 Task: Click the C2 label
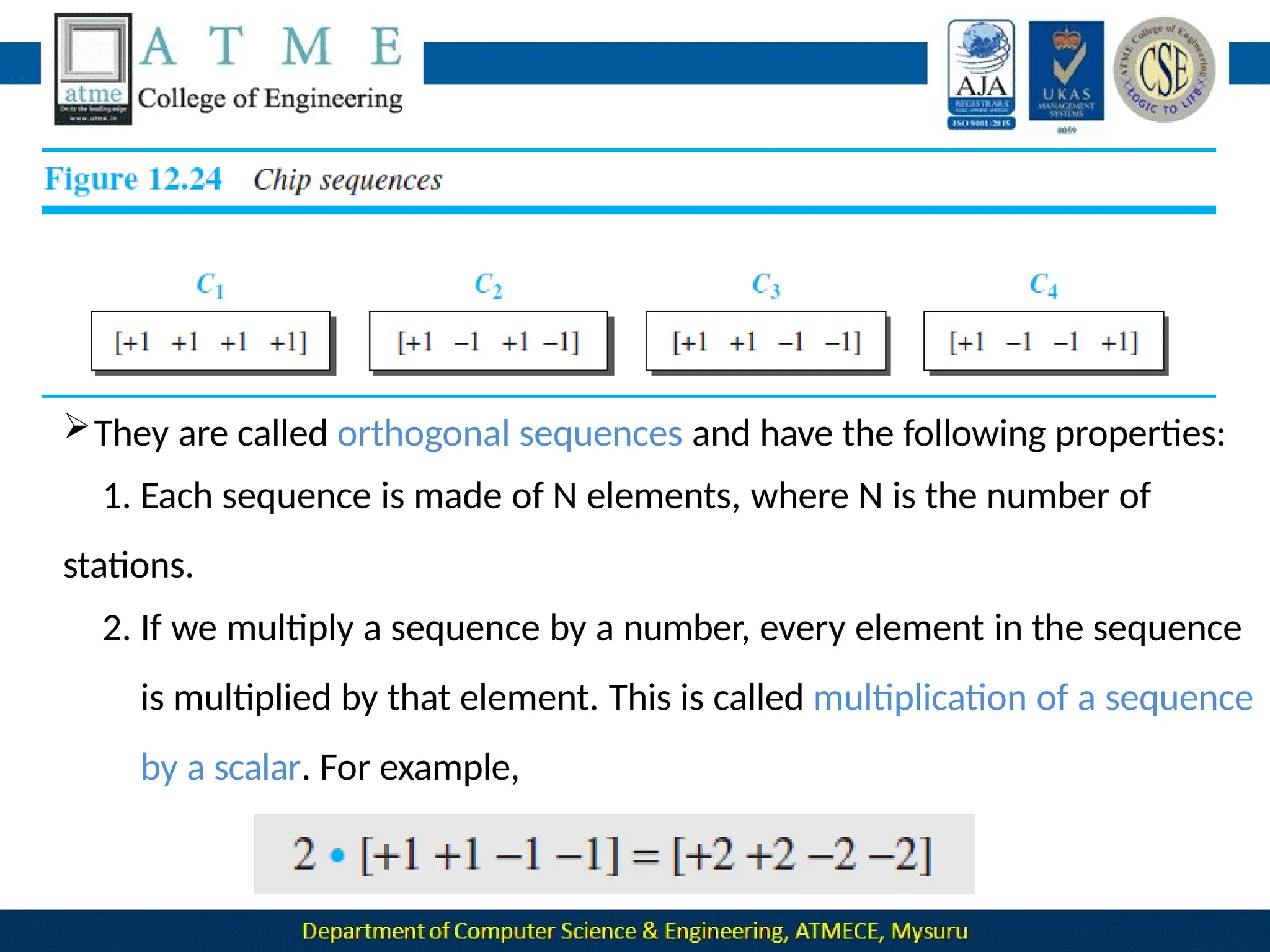pos(488,286)
